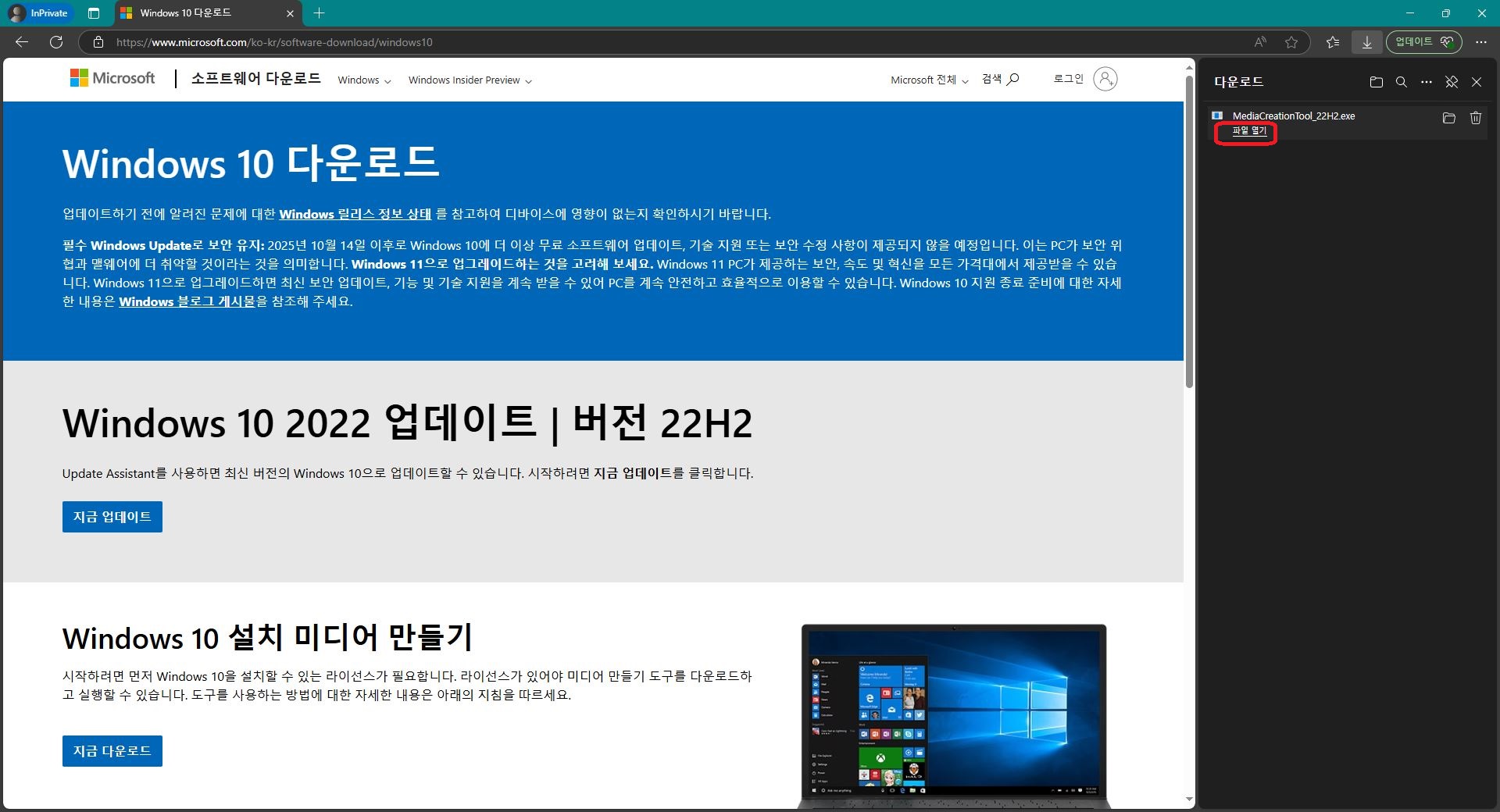Click the 업데이트 browser update button
1500x812 pixels.
pyautogui.click(x=1424, y=42)
